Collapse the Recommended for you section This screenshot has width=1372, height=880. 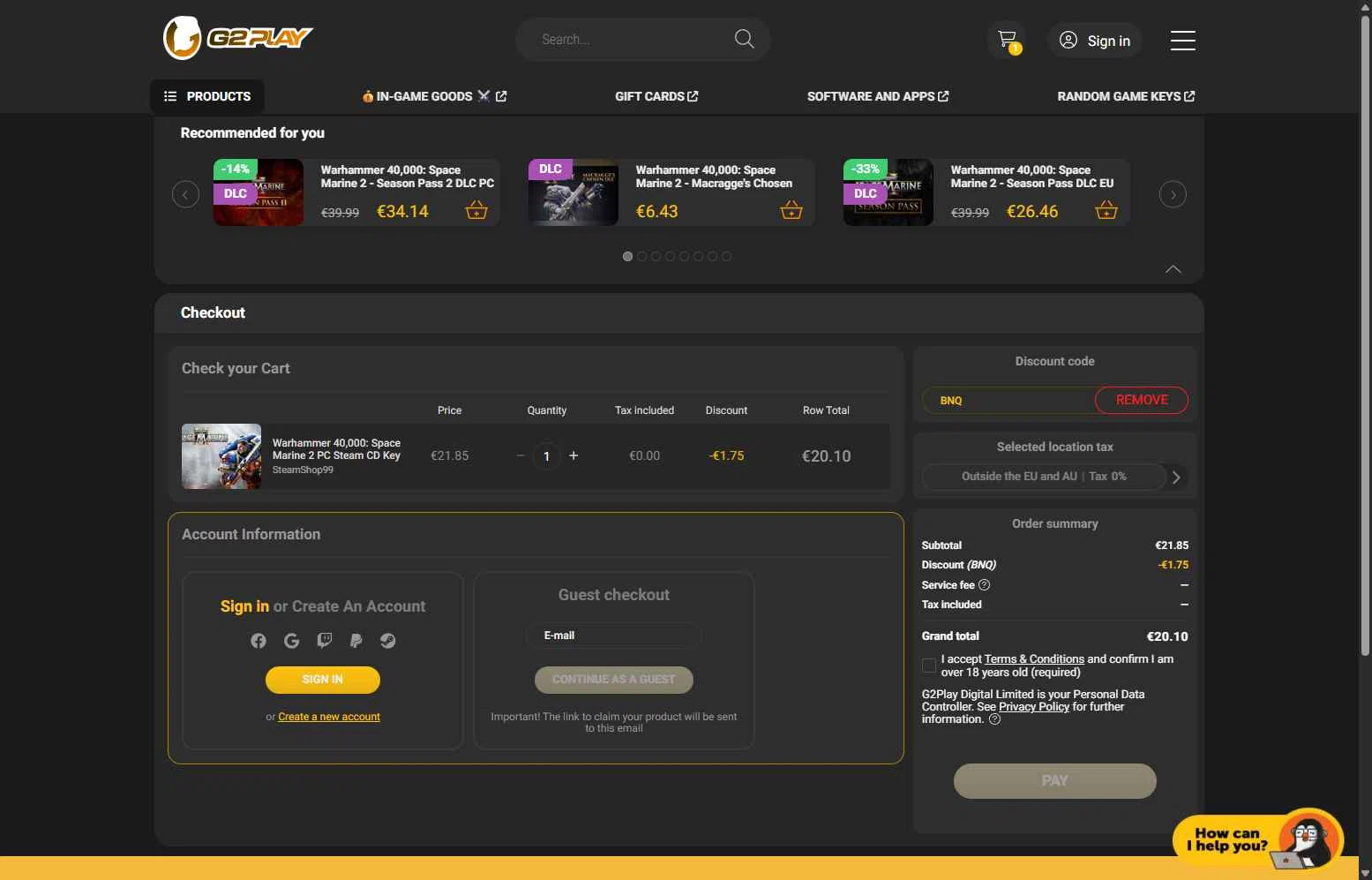coord(1173,269)
